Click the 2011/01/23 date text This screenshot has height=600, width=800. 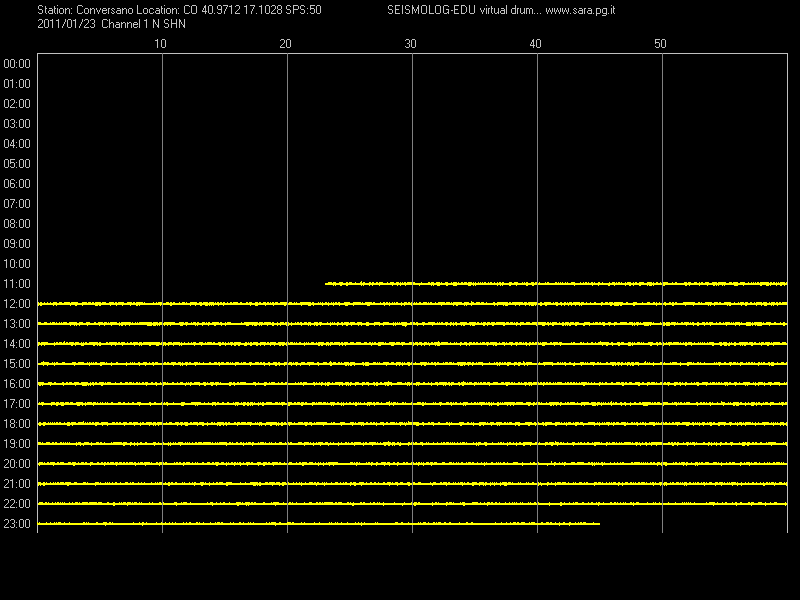tap(66, 24)
